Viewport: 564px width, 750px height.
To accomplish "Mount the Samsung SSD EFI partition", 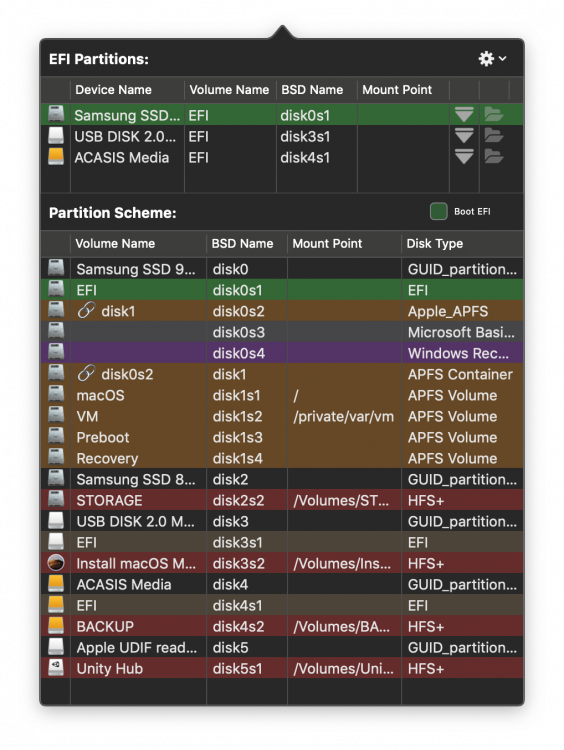I will tap(464, 115).
